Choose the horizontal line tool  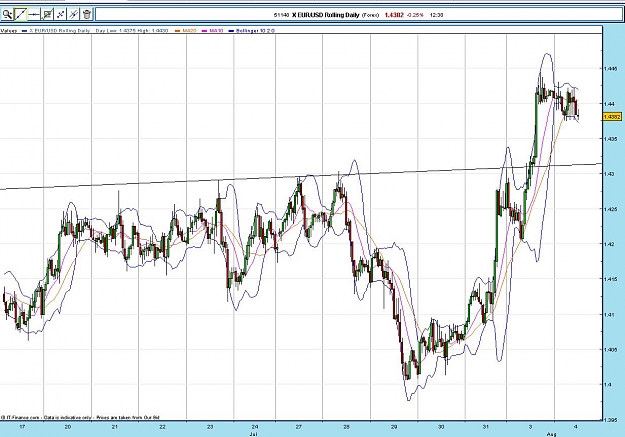[34, 15]
